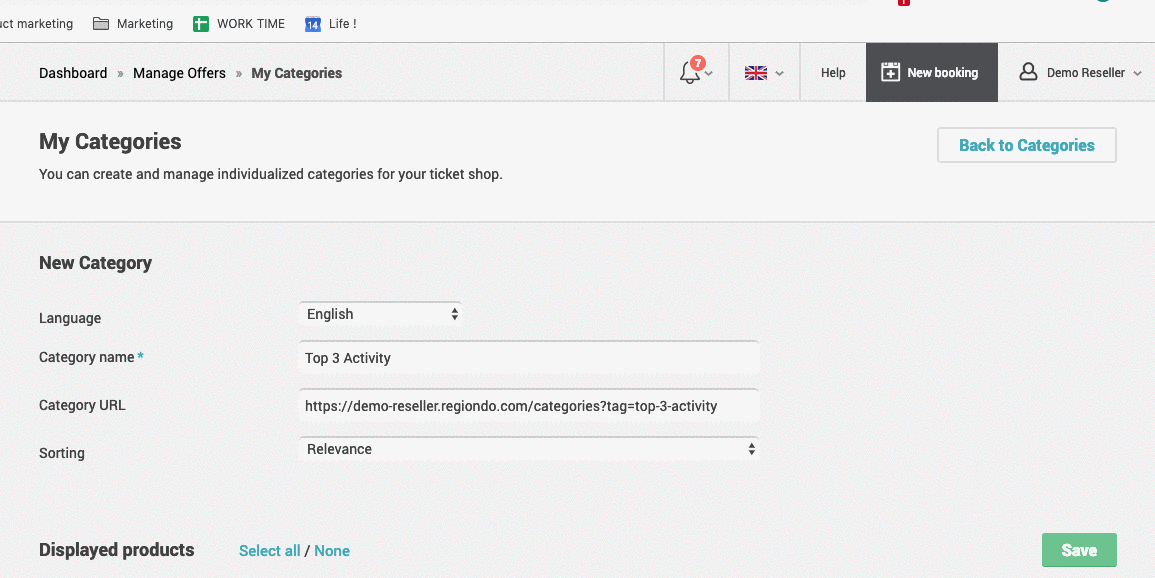
Task: Expand the chevron beside the UK flag
Action: point(779,74)
